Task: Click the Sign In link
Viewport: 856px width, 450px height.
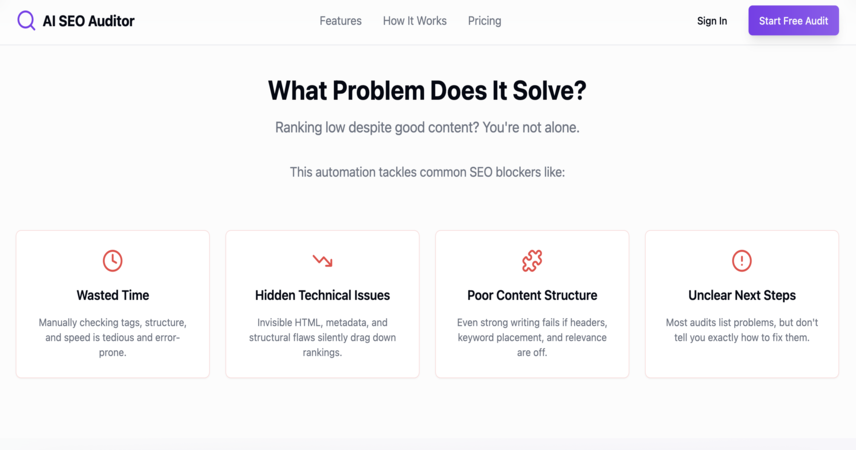Action: (712, 21)
